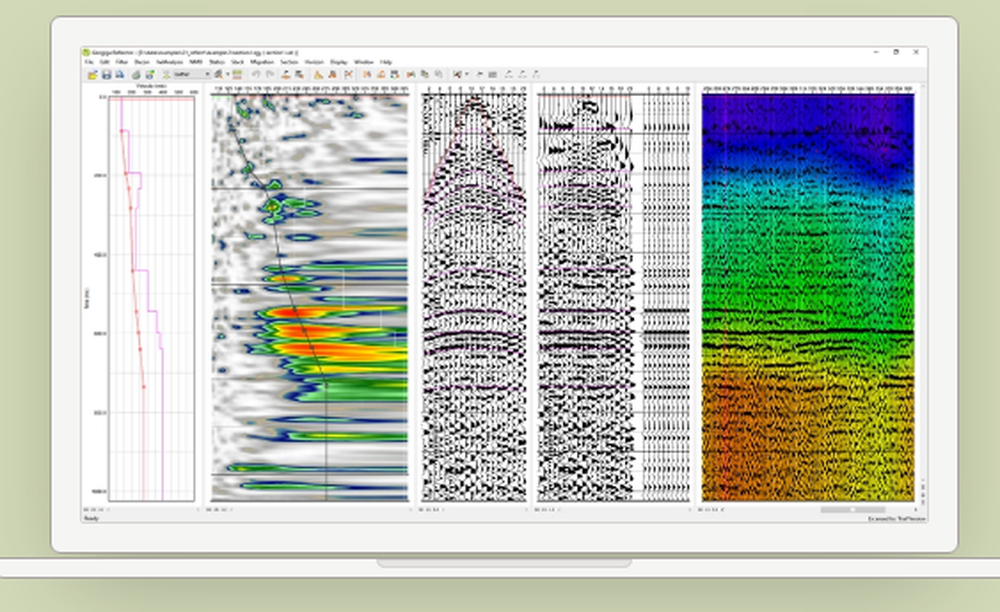Click the color stacked seismic section panel
The image size is (1000, 612).
[x=807, y=297]
